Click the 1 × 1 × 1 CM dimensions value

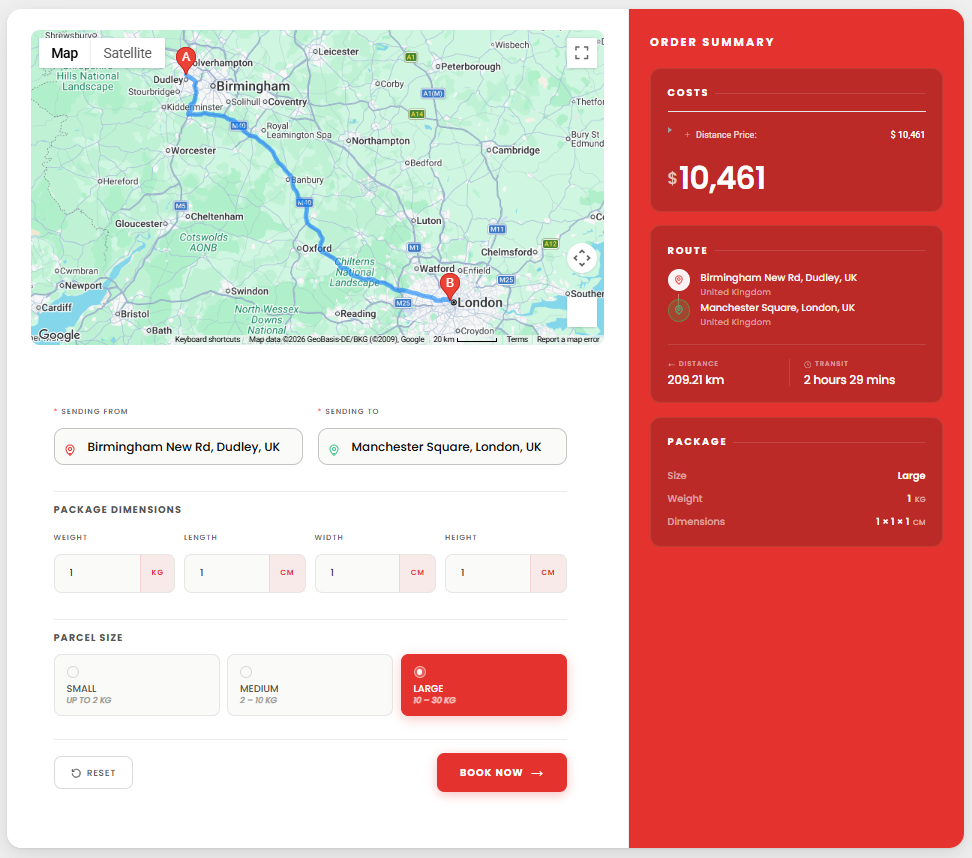(x=900, y=521)
